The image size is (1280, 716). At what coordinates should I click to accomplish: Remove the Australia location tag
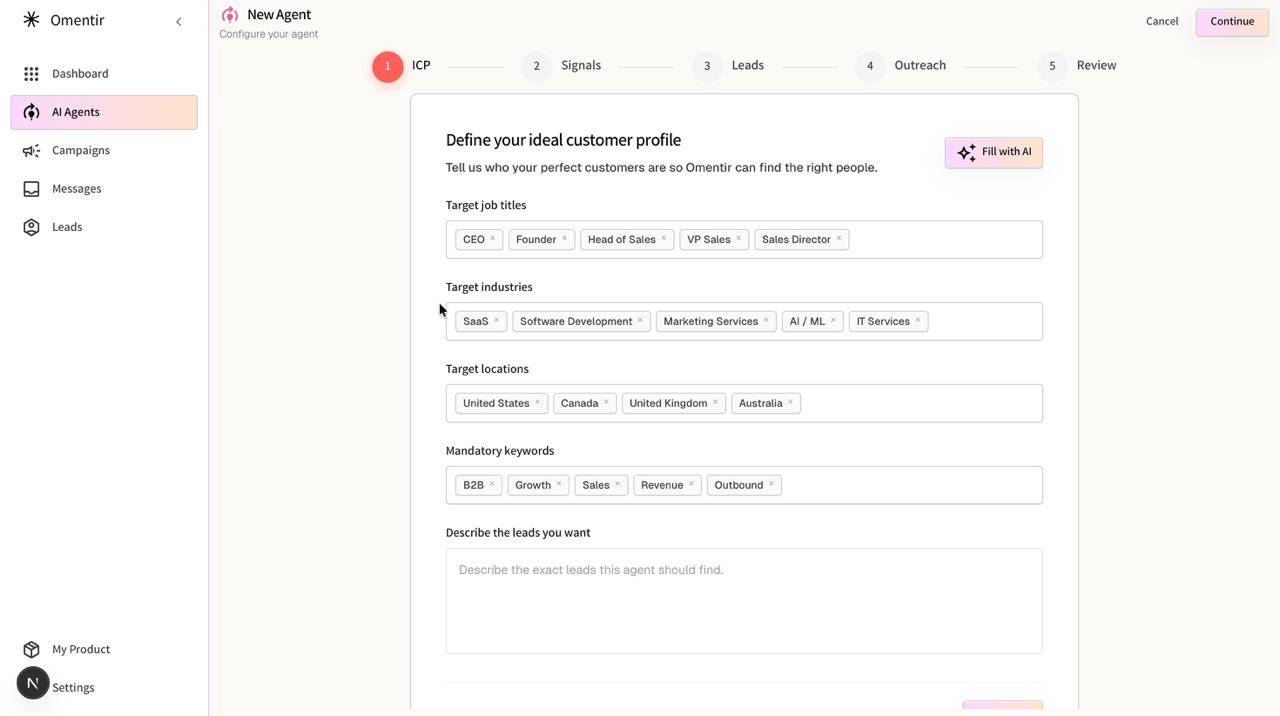click(x=790, y=403)
